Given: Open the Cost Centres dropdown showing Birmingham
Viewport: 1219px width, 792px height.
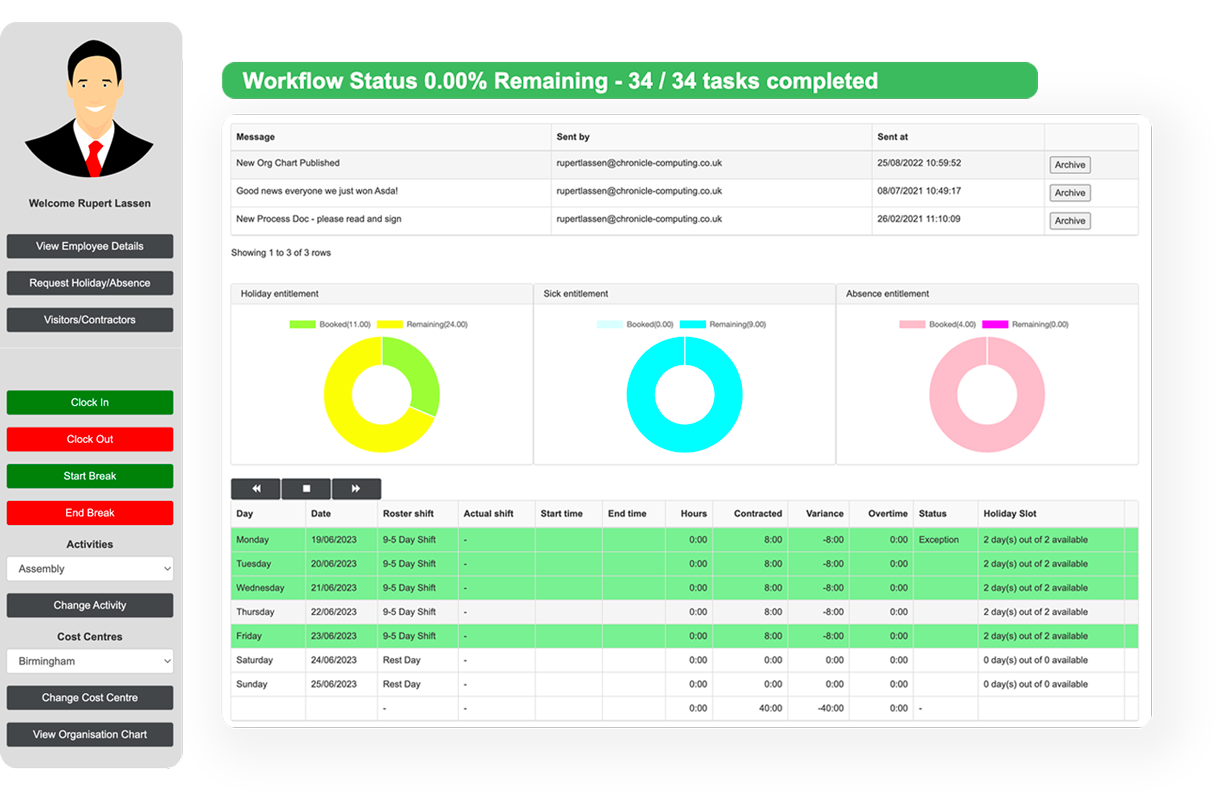Looking at the screenshot, I should (90, 661).
